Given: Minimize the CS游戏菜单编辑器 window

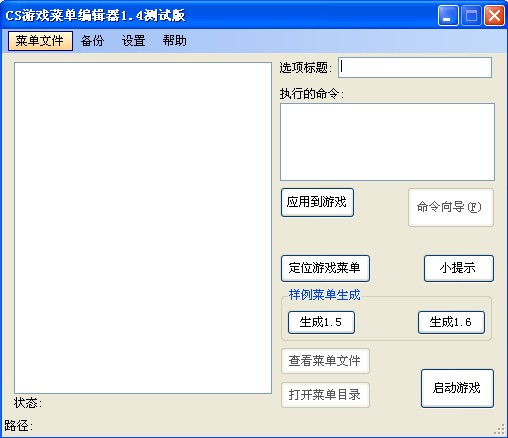Looking at the screenshot, I should 448,15.
